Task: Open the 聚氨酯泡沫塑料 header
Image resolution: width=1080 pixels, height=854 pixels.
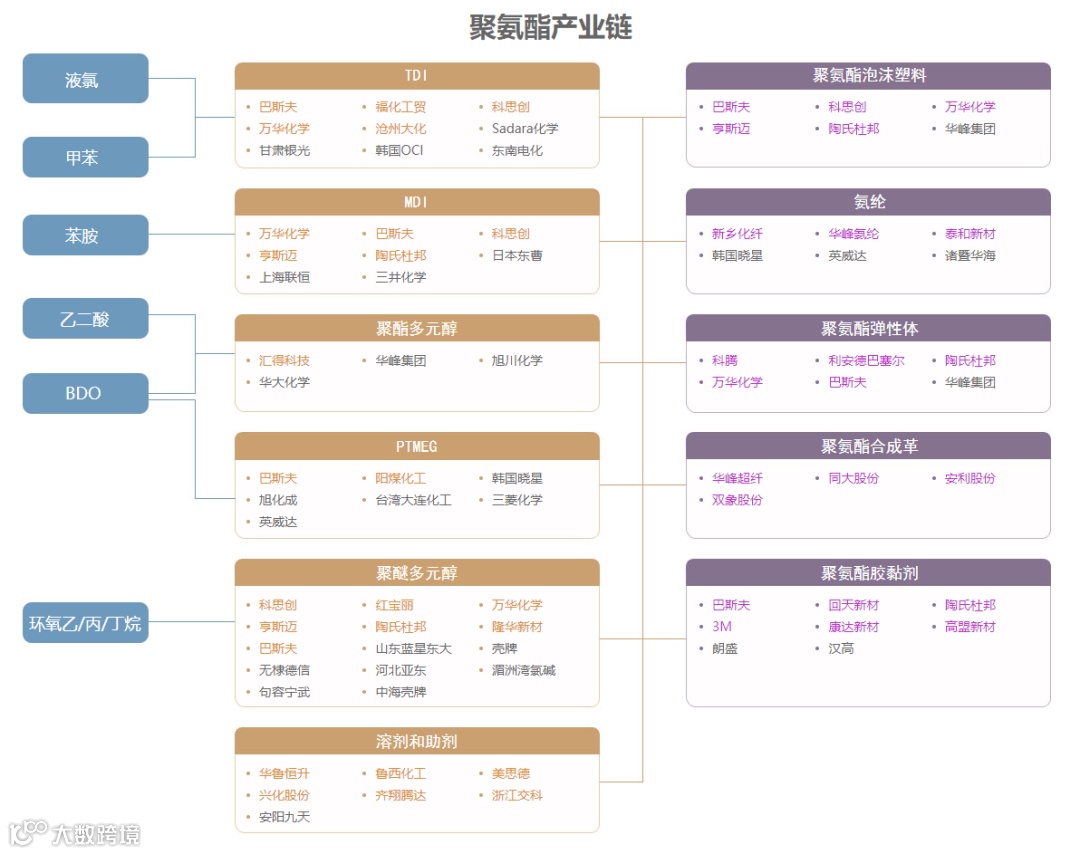Action: click(x=868, y=75)
